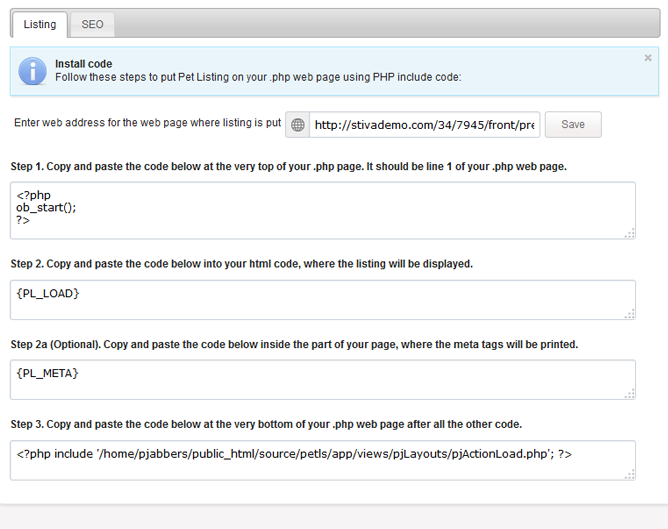Click the Step 1 instruction text
The image size is (668, 529).
(x=288, y=167)
